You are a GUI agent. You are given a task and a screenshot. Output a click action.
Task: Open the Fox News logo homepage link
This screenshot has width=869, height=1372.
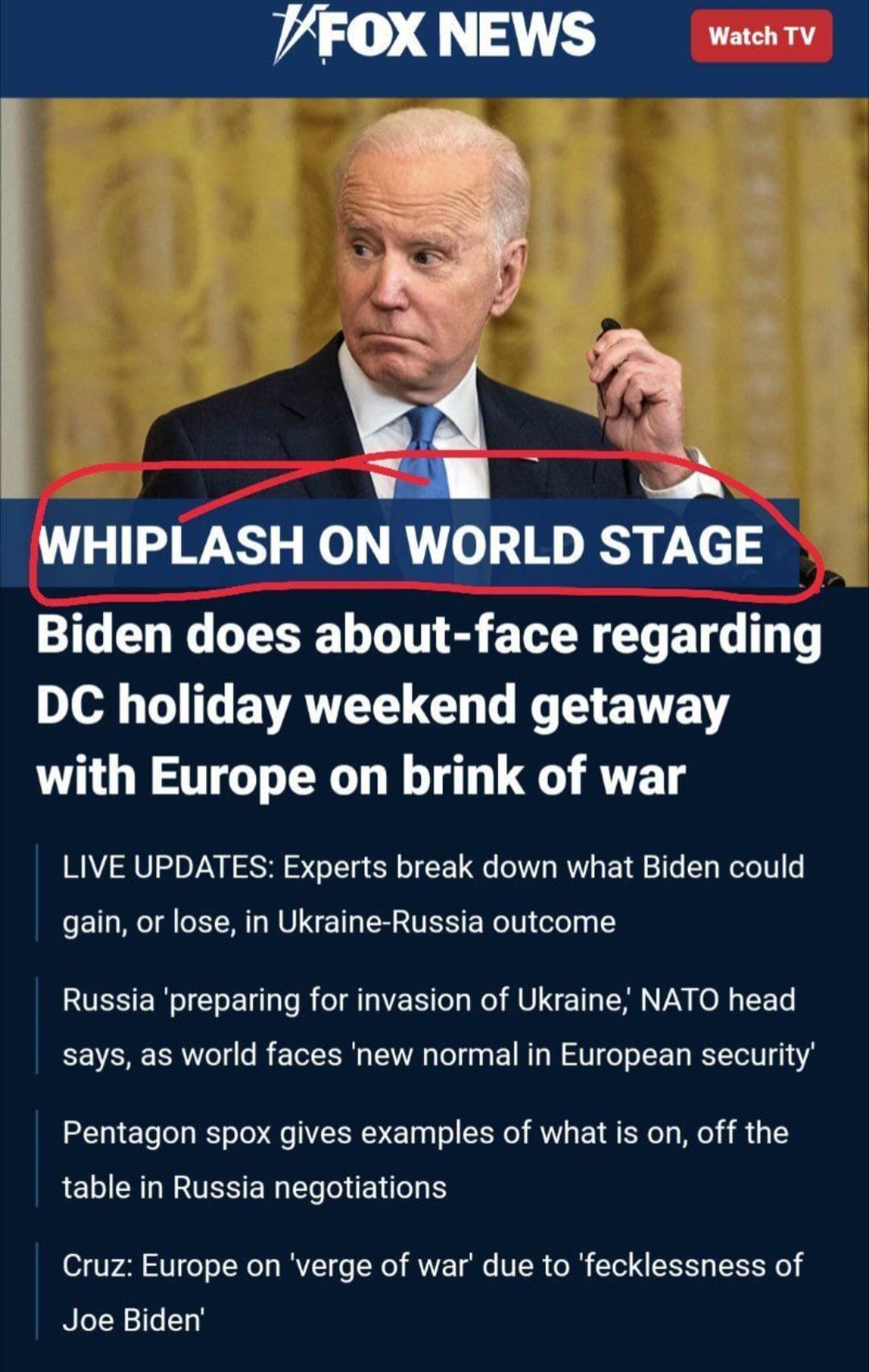434,35
